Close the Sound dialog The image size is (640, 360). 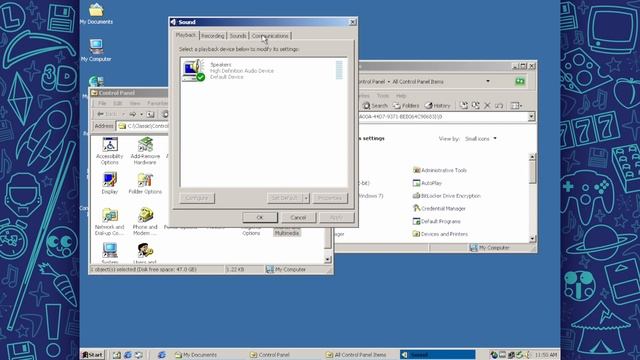click(x=353, y=22)
